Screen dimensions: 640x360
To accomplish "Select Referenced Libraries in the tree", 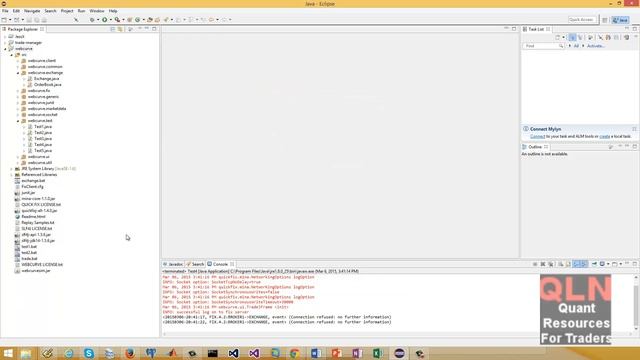I will tap(39, 175).
